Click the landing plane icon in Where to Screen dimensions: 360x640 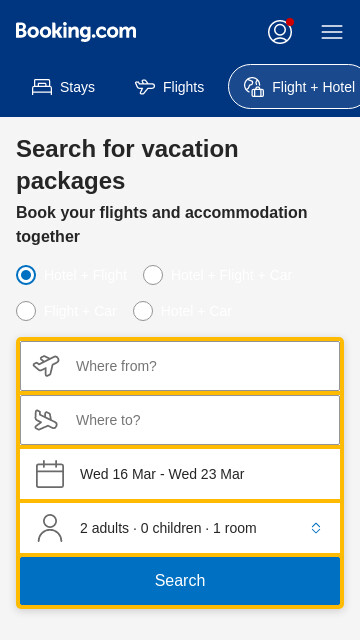click(x=46, y=420)
